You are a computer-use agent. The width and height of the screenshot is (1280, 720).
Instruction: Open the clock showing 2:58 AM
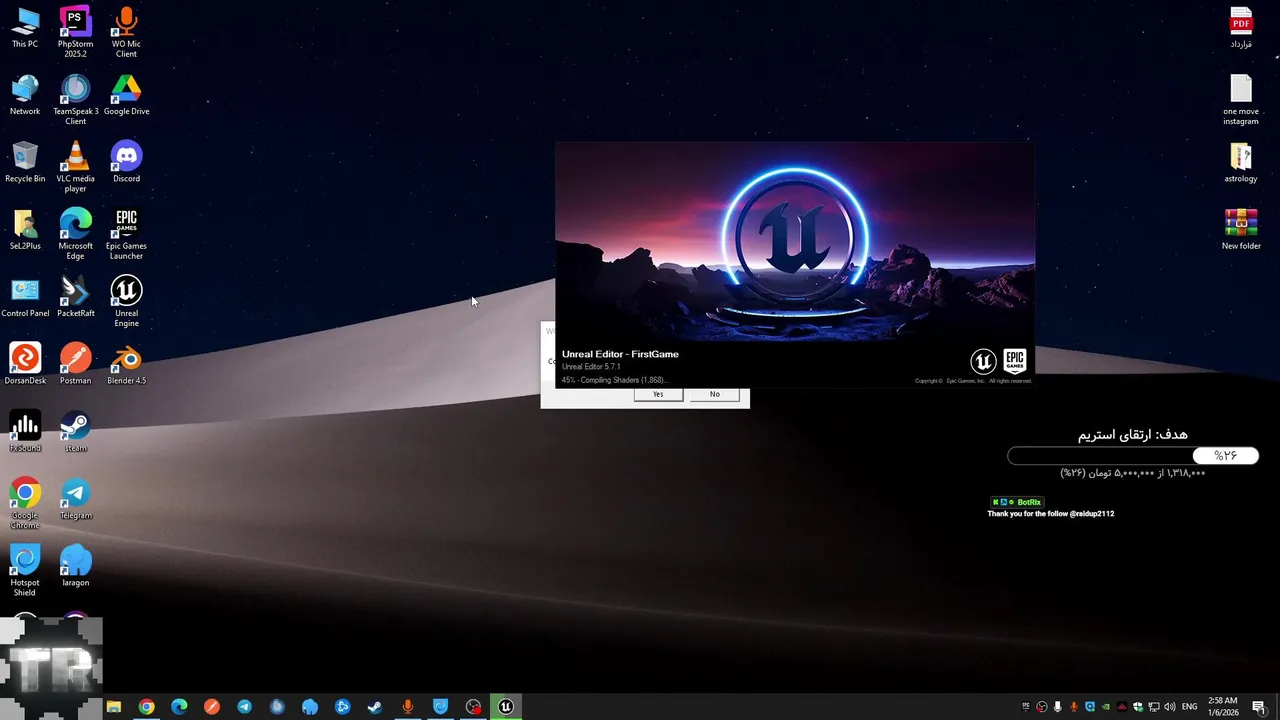tap(1223, 707)
